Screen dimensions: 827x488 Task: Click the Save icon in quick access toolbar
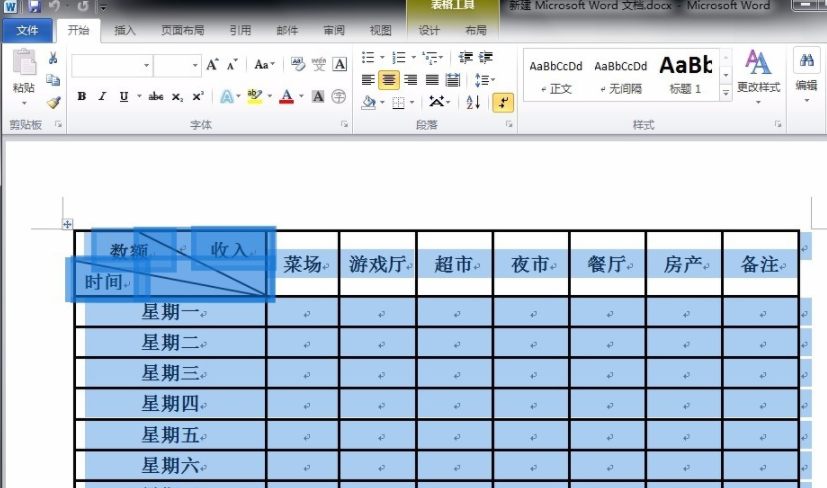(x=34, y=6)
